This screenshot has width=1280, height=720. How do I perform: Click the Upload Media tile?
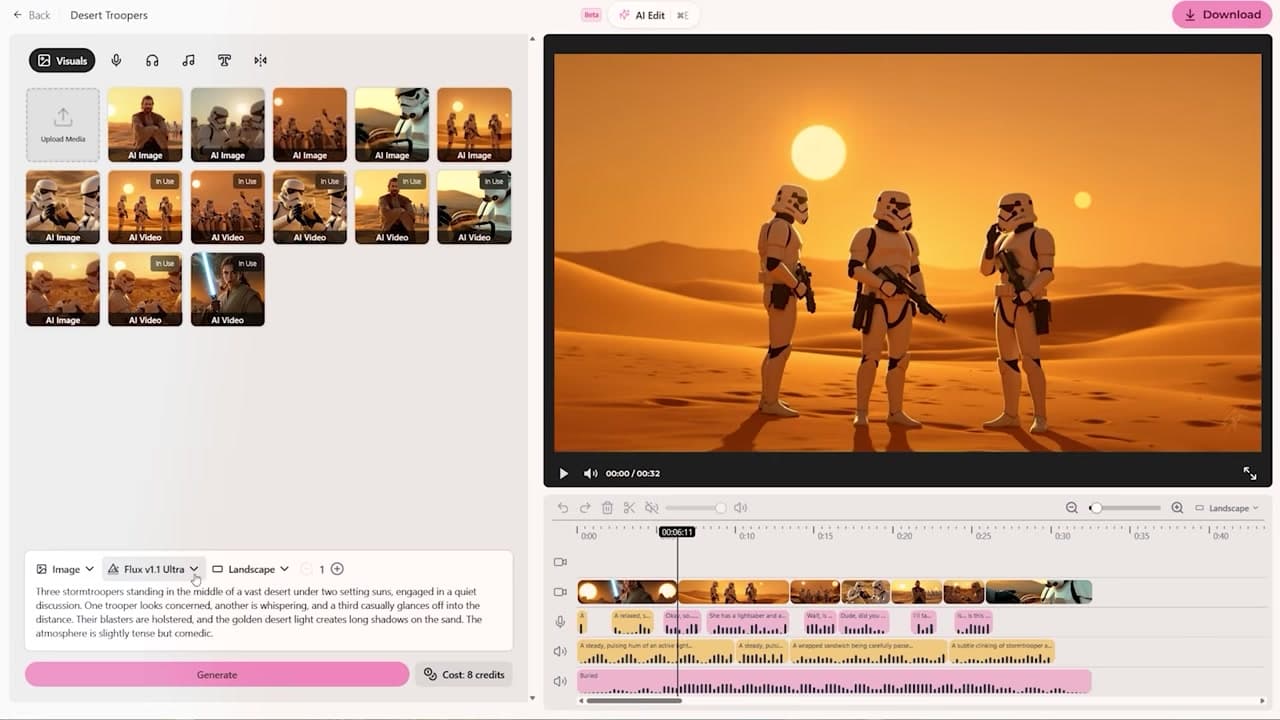(x=63, y=125)
